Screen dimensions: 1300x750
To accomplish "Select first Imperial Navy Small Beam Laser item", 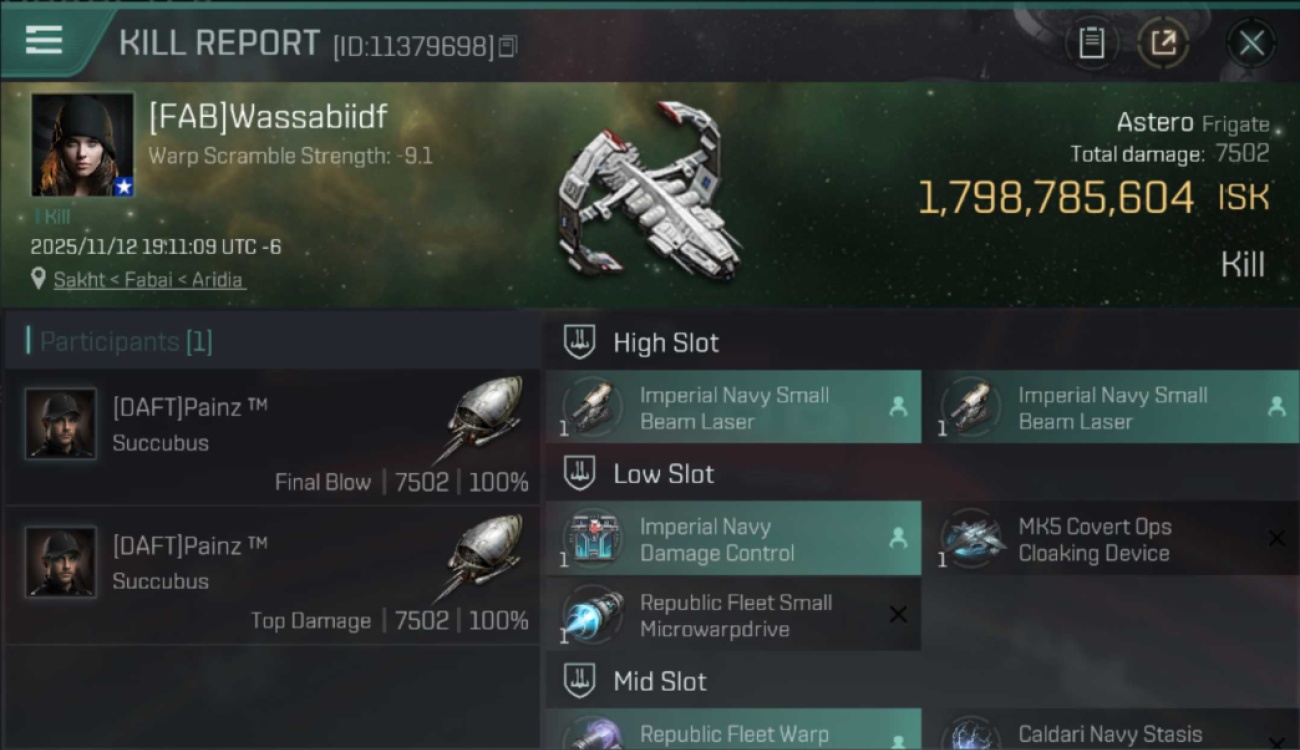I will pyautogui.click(x=733, y=407).
